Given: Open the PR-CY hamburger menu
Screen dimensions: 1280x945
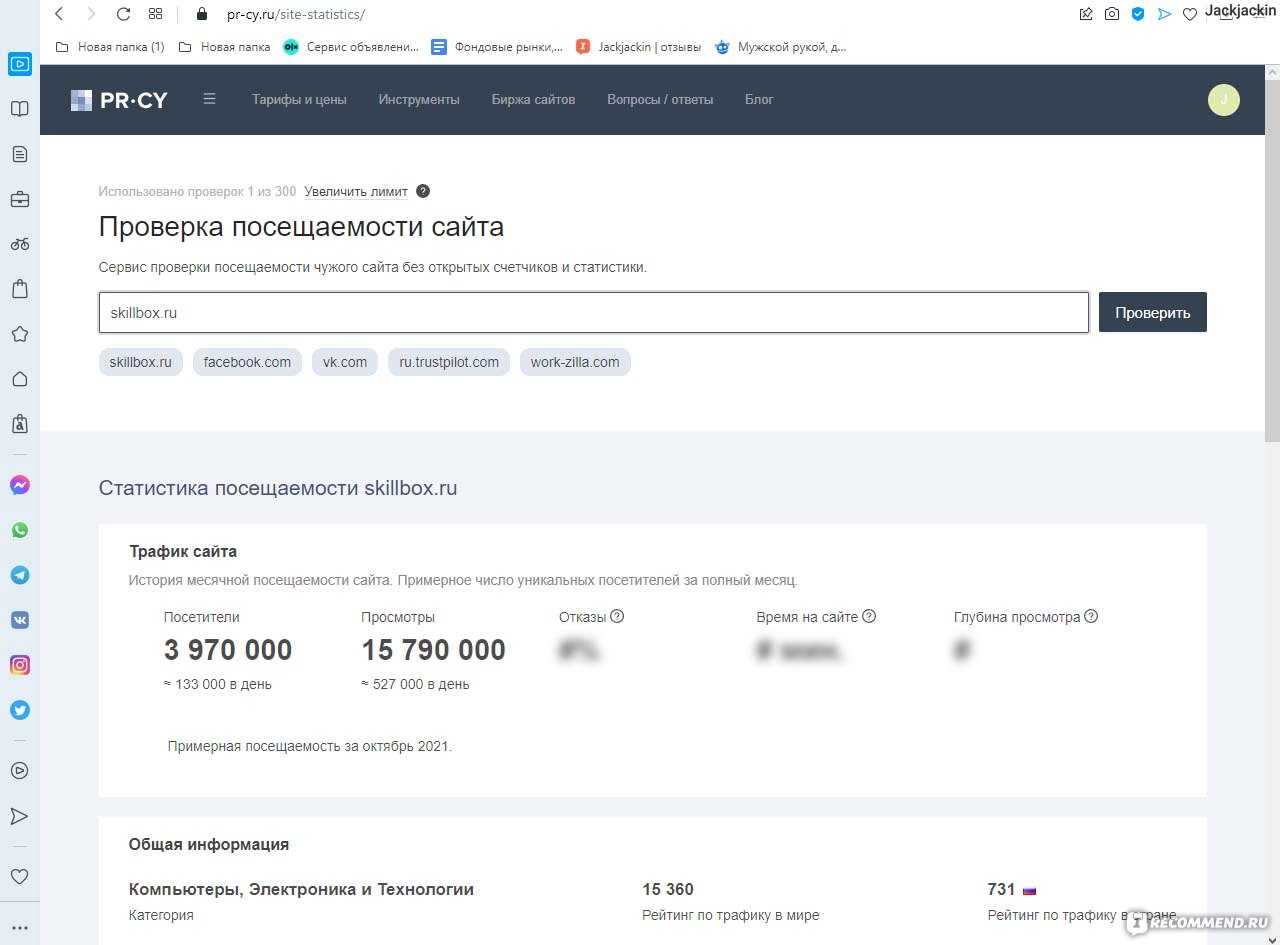Looking at the screenshot, I should coord(209,99).
